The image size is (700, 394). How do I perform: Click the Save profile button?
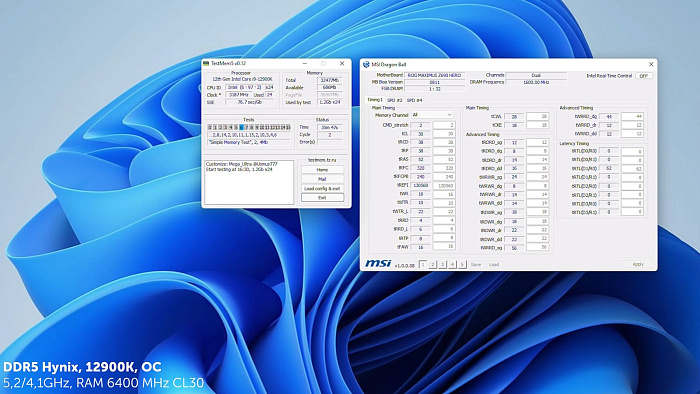pos(476,265)
